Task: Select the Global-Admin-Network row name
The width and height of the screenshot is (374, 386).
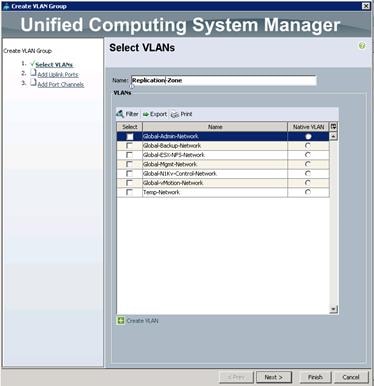Action: (171, 136)
